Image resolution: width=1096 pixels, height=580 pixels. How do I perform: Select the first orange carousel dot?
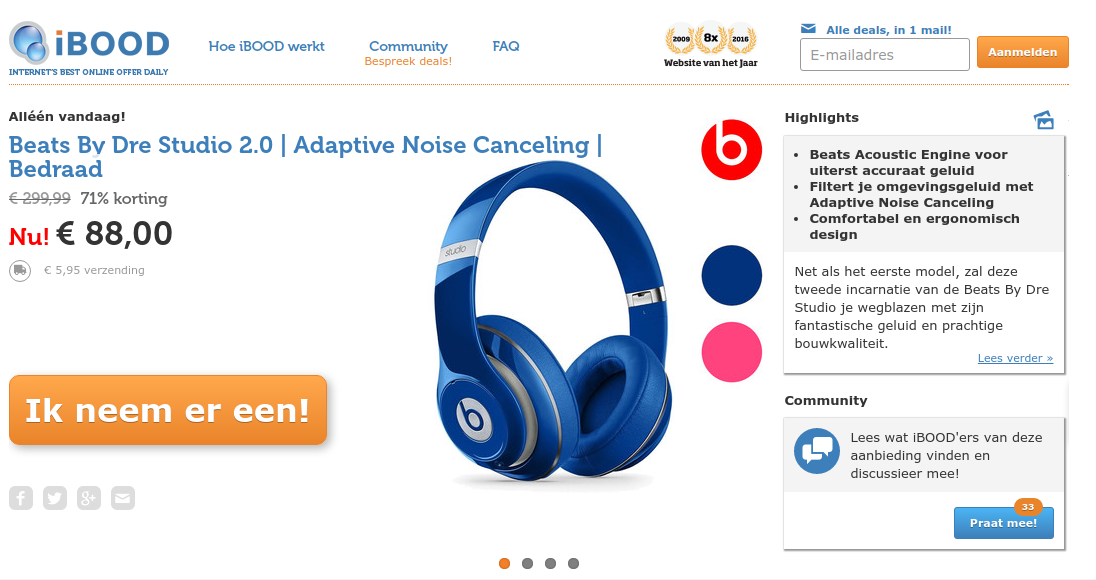click(x=505, y=563)
